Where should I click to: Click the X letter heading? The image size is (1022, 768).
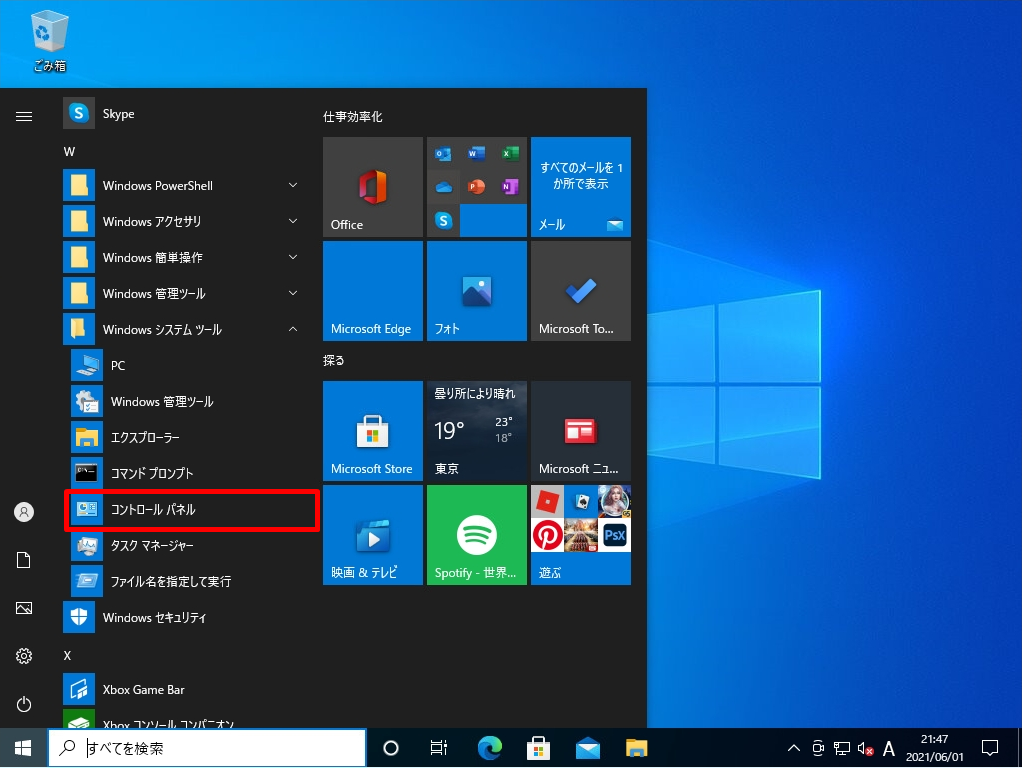click(x=67, y=656)
